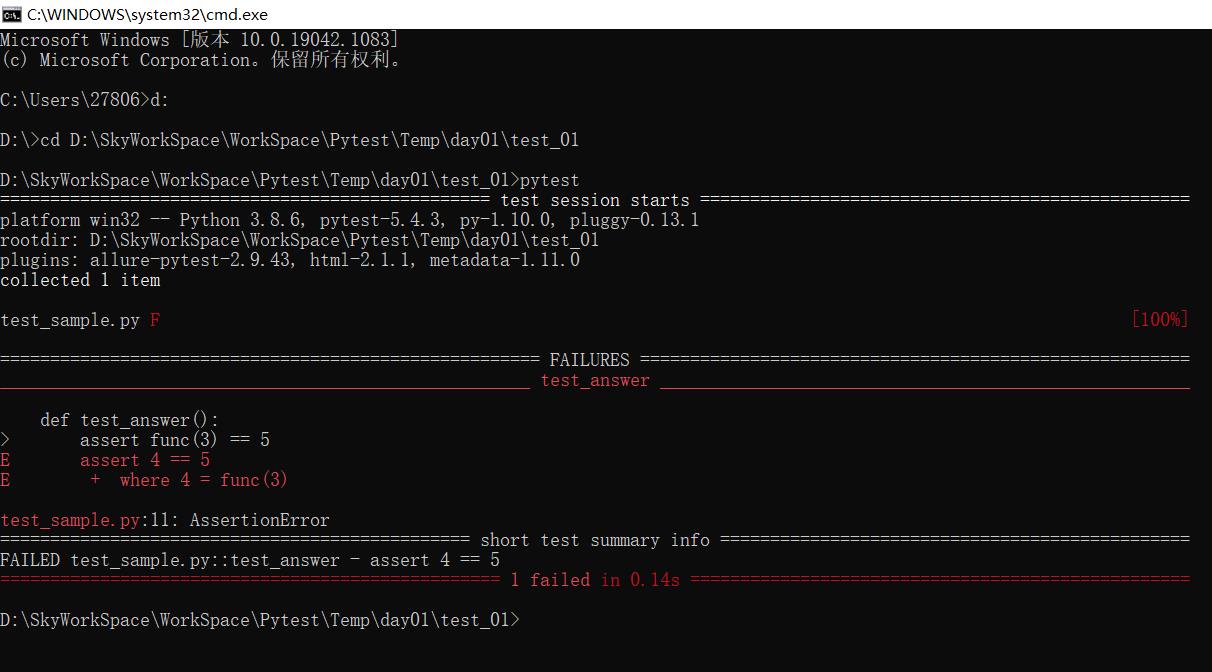Viewport: 1212px width, 672px height.
Task: Click the window title C:\WINDOWS\system32\cmd.exe
Action: (147, 14)
